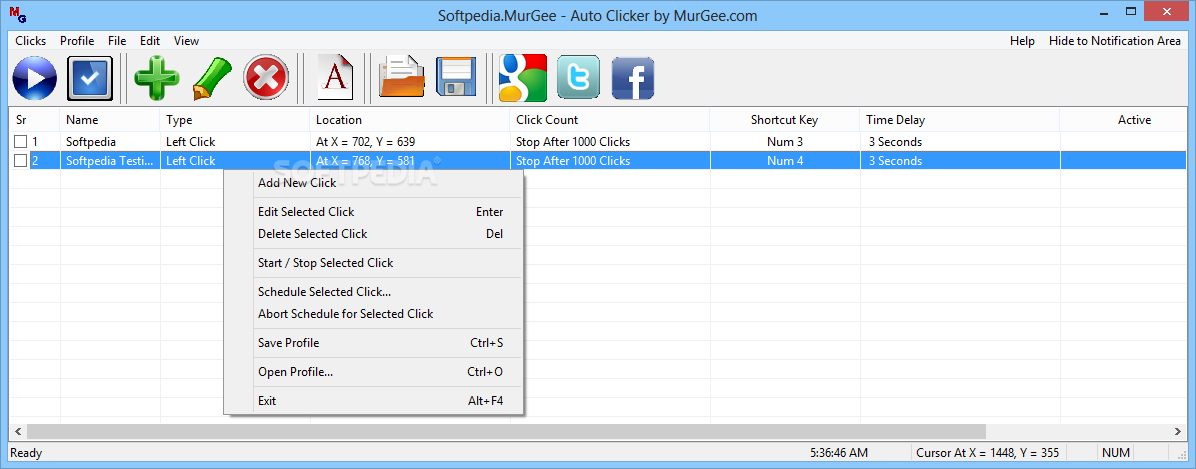1196x469 pixels.
Task: Click Hide to Notification Area
Action: point(1114,41)
